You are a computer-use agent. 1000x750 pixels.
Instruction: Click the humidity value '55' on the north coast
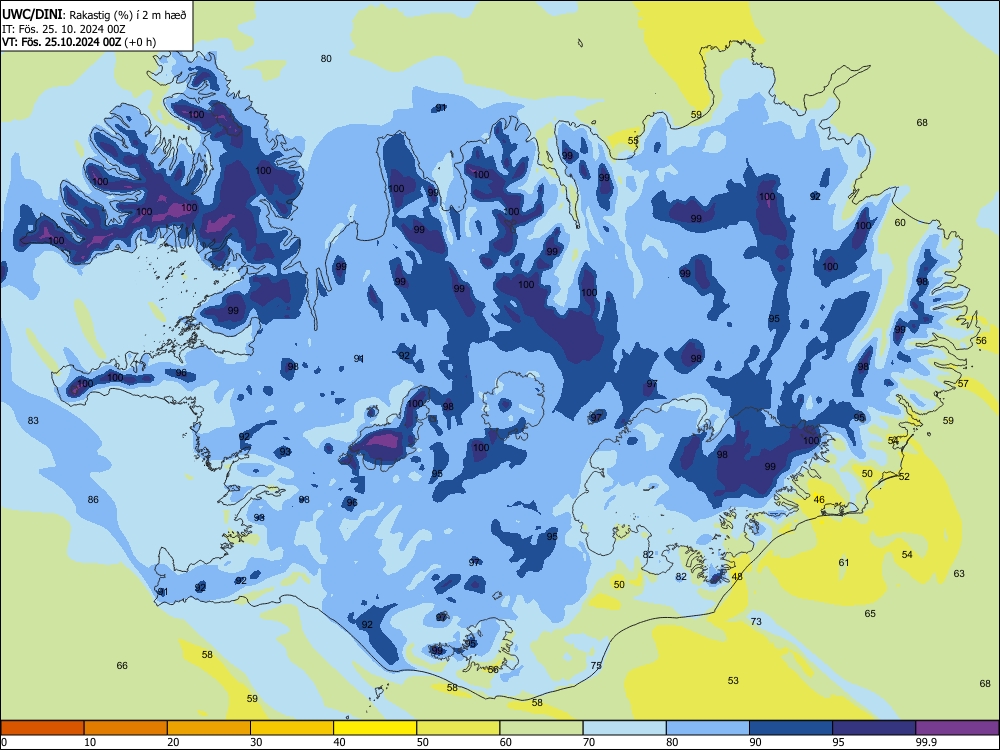(x=633, y=141)
